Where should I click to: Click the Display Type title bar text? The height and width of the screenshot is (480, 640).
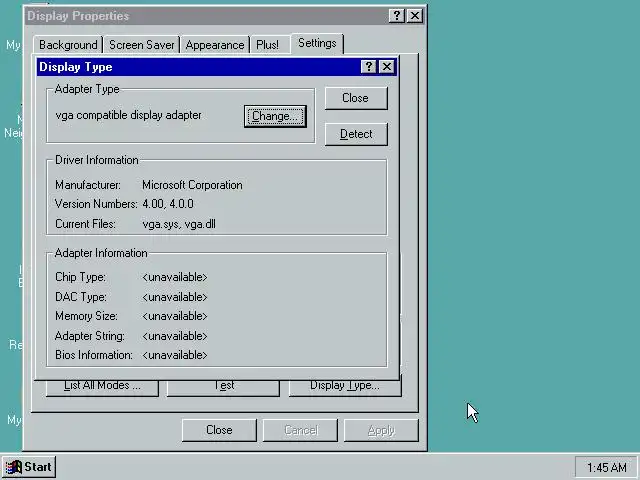click(76, 67)
